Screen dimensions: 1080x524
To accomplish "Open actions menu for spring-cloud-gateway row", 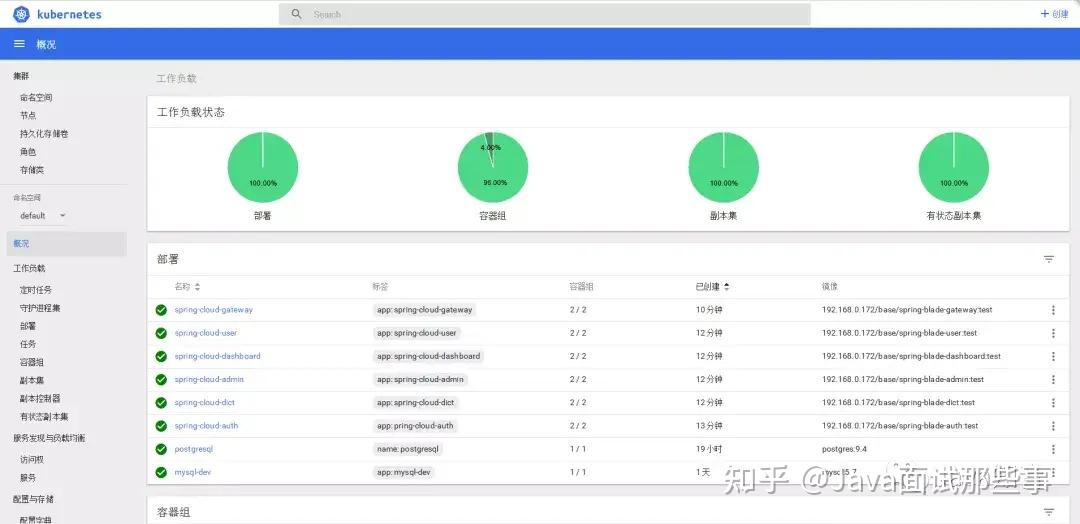I will (1052, 310).
